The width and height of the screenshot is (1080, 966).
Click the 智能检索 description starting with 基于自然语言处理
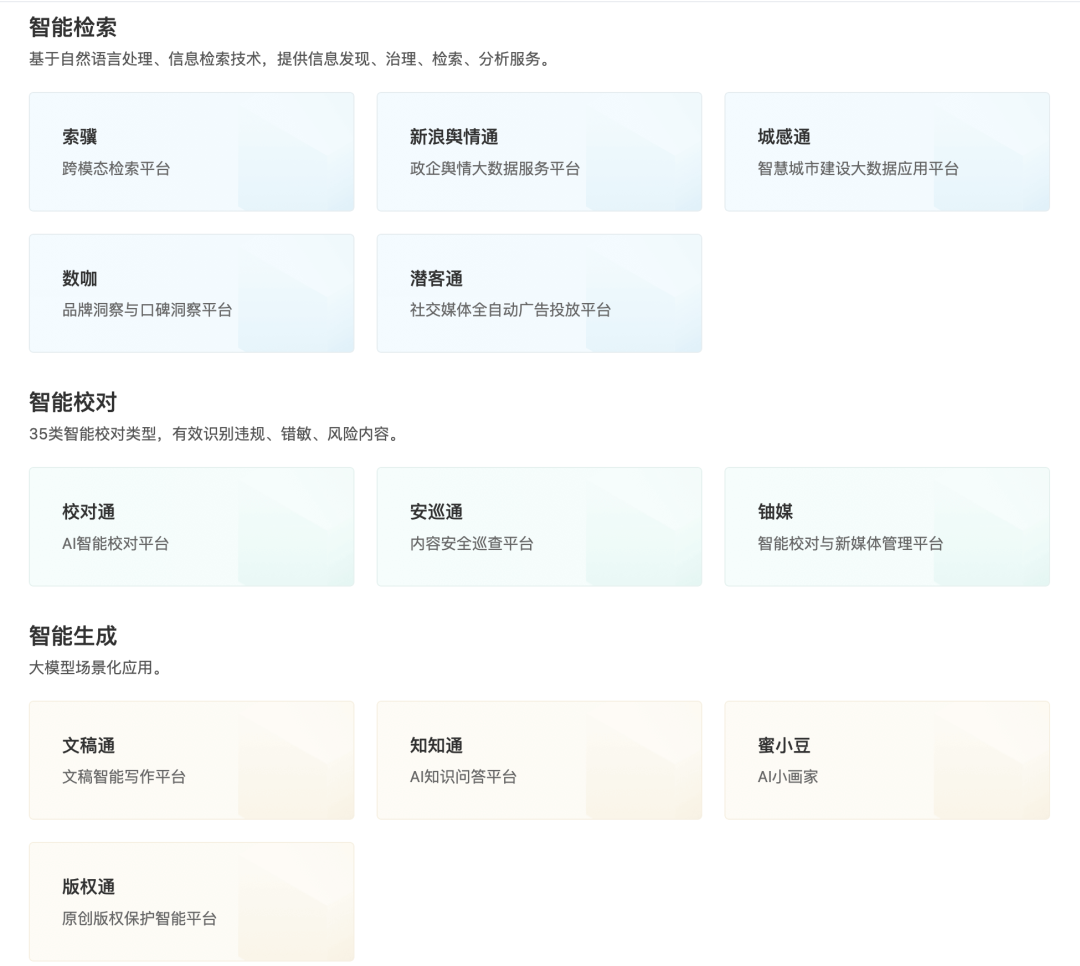[x=291, y=59]
